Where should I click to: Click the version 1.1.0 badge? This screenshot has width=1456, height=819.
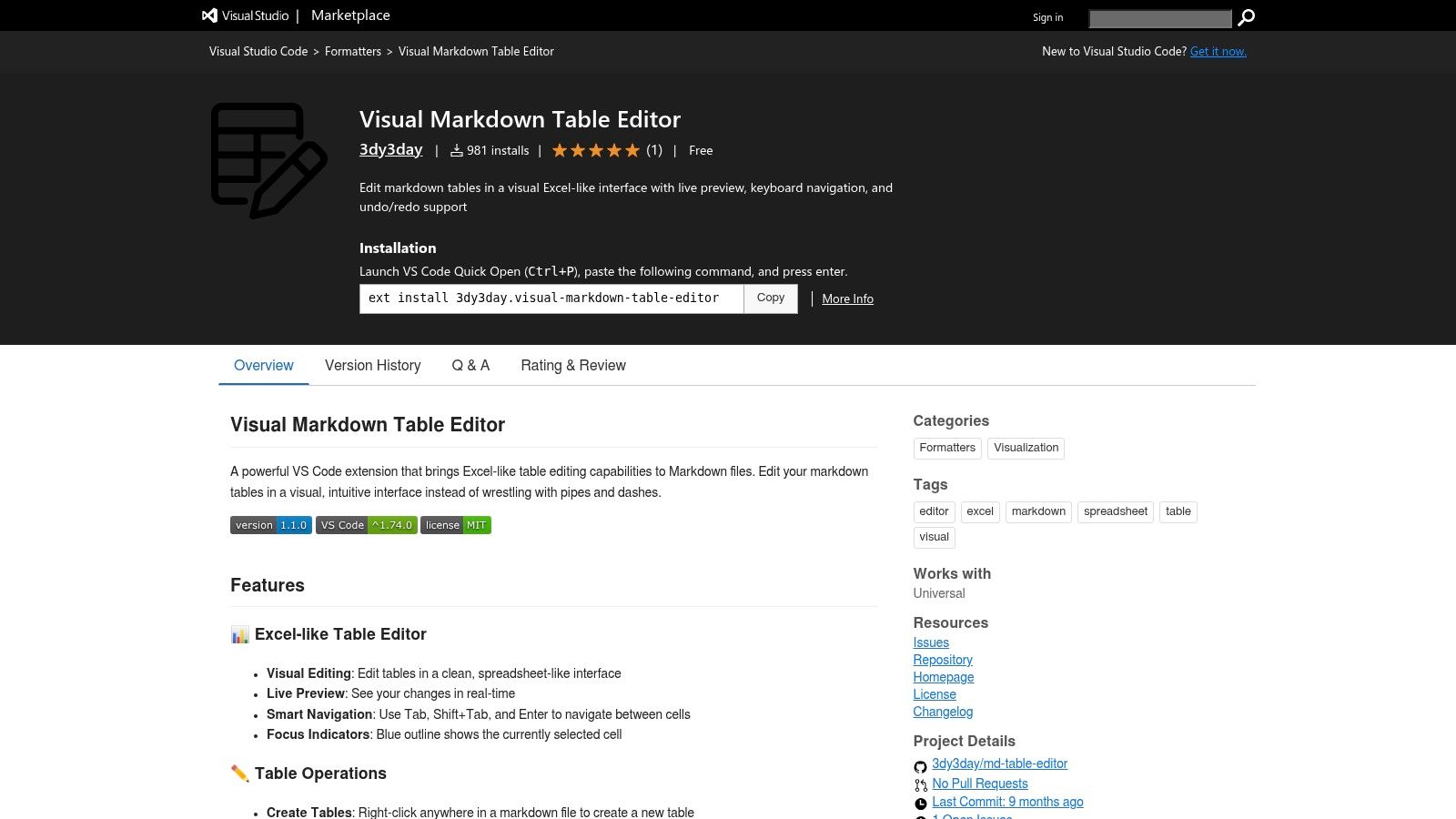pyautogui.click(x=271, y=525)
